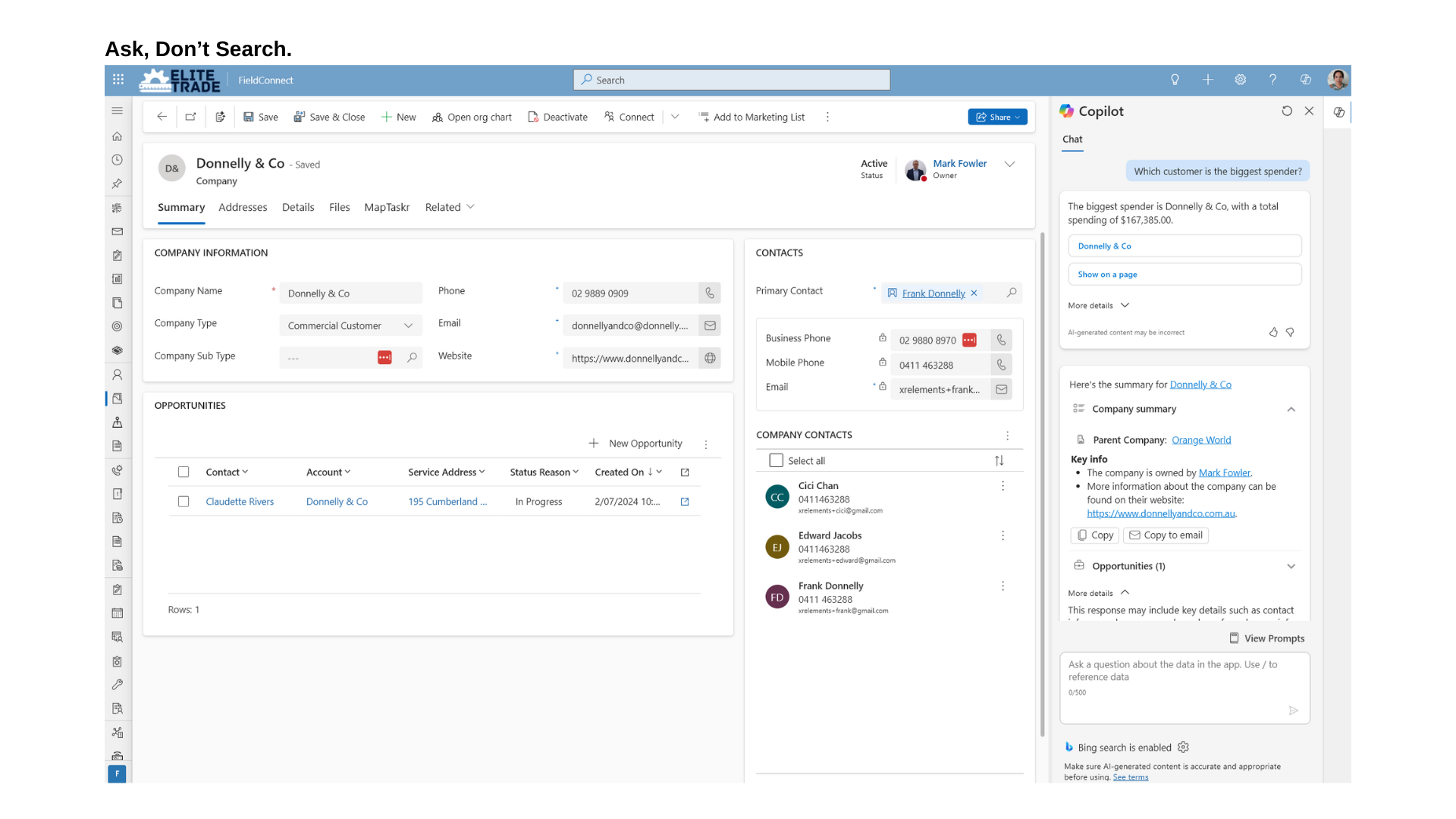Click the lightbulb assistant icon
This screenshot has height=819, width=1456.
click(1175, 80)
